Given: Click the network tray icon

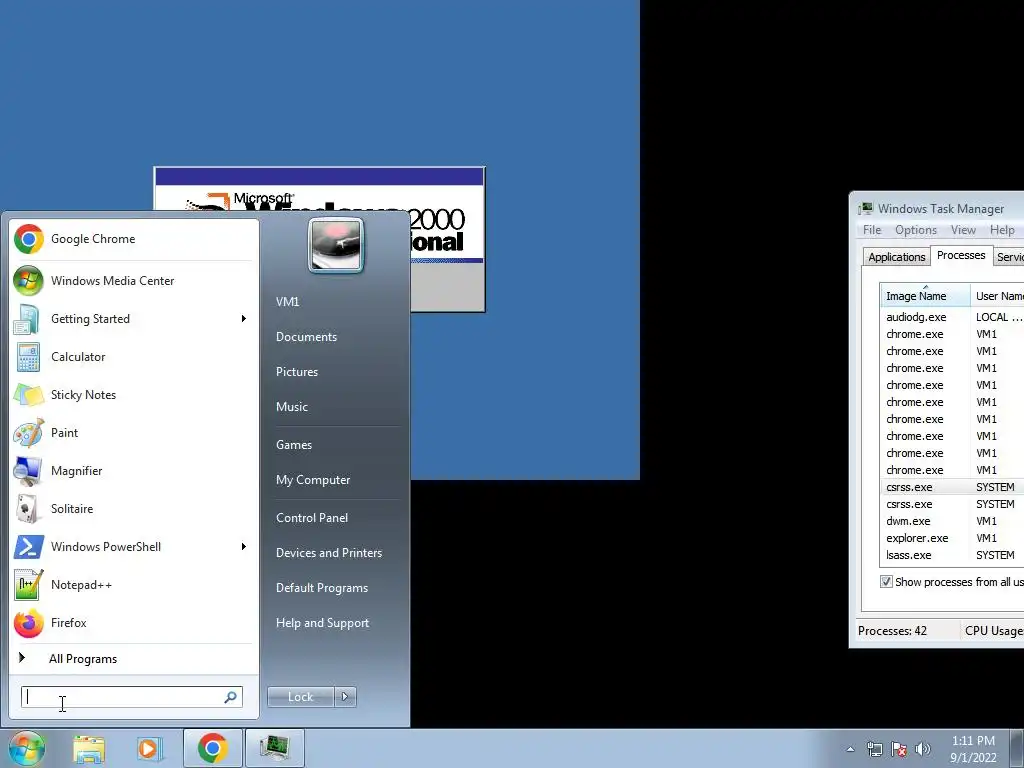Looking at the screenshot, I should click(874, 749).
